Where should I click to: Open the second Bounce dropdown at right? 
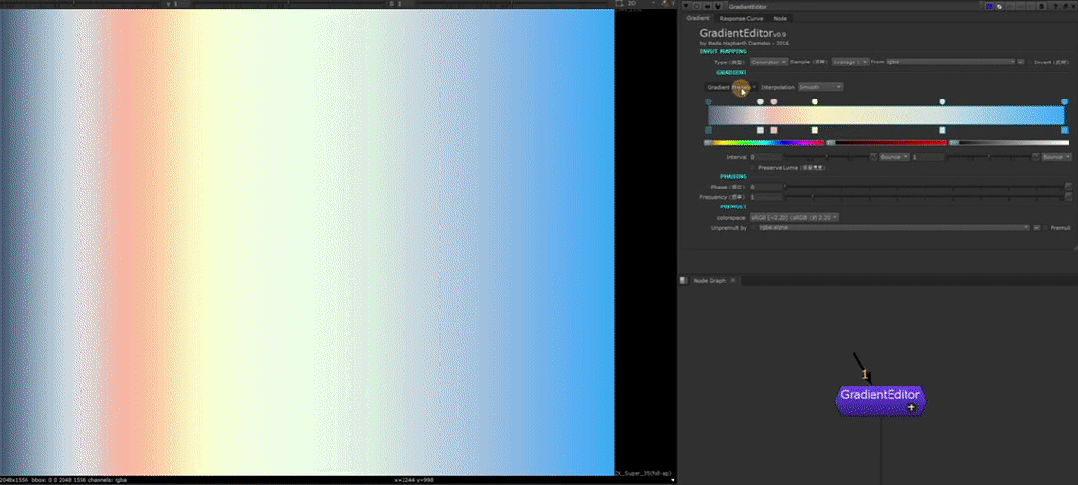[x=1057, y=158]
